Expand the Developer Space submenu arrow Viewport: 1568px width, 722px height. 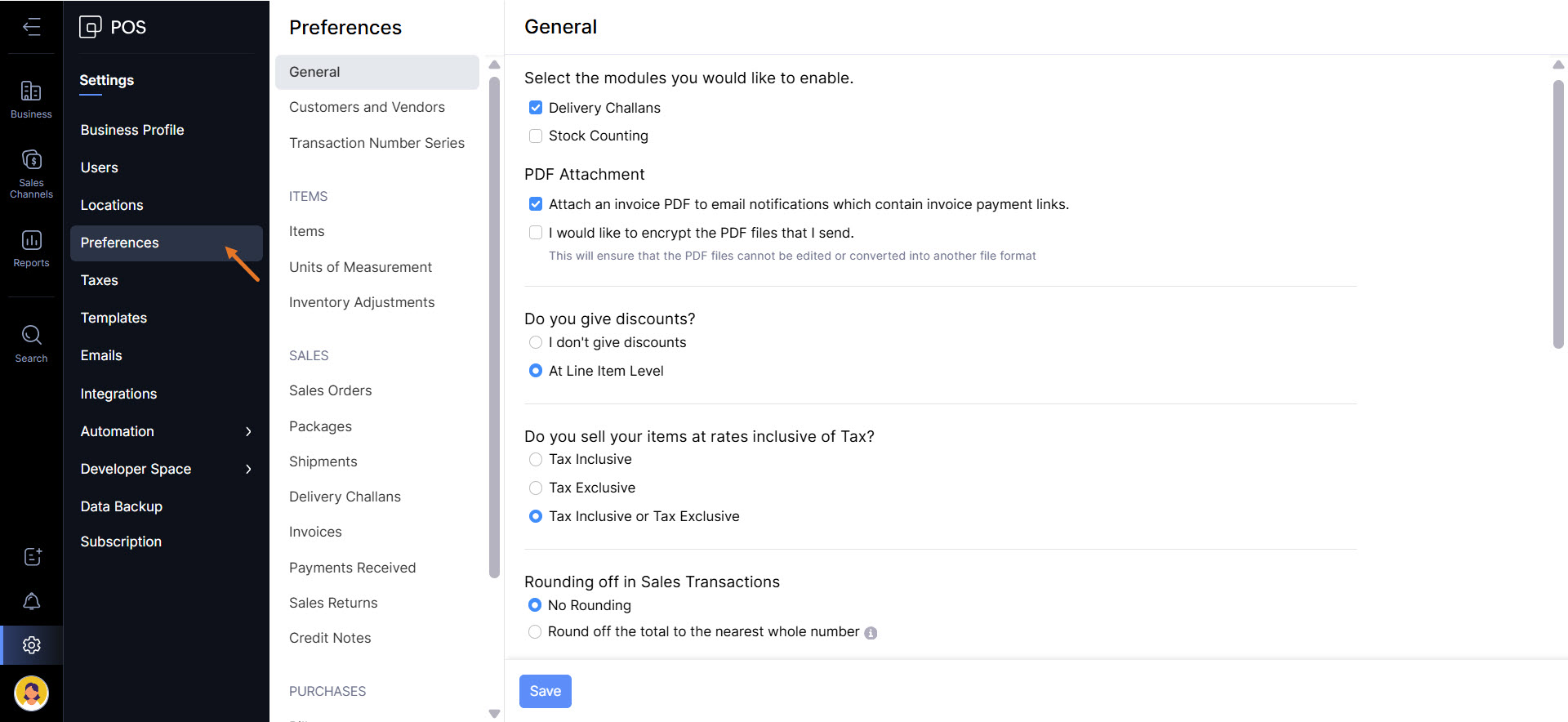click(x=248, y=469)
